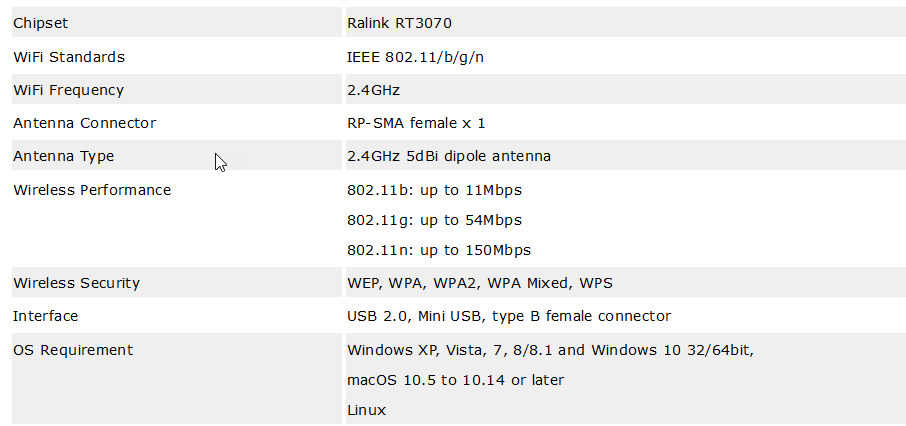Click the 802.11n up to 150Mbps line
The width and height of the screenshot is (906, 426).
[x=439, y=250]
